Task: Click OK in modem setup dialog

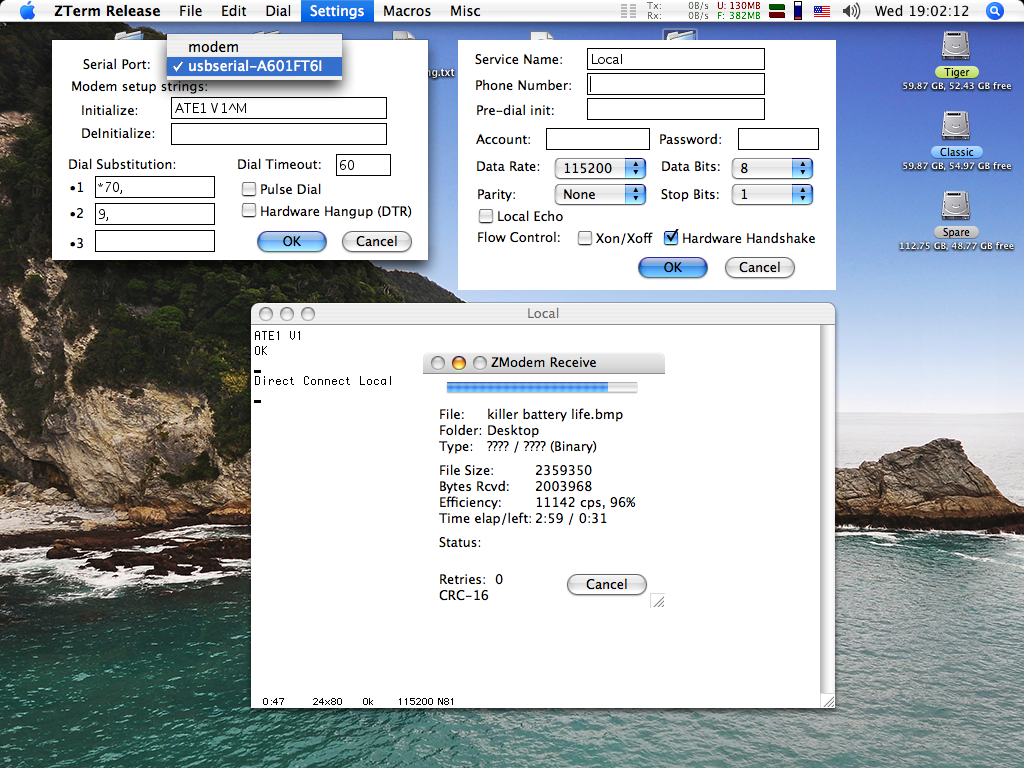Action: pos(291,241)
